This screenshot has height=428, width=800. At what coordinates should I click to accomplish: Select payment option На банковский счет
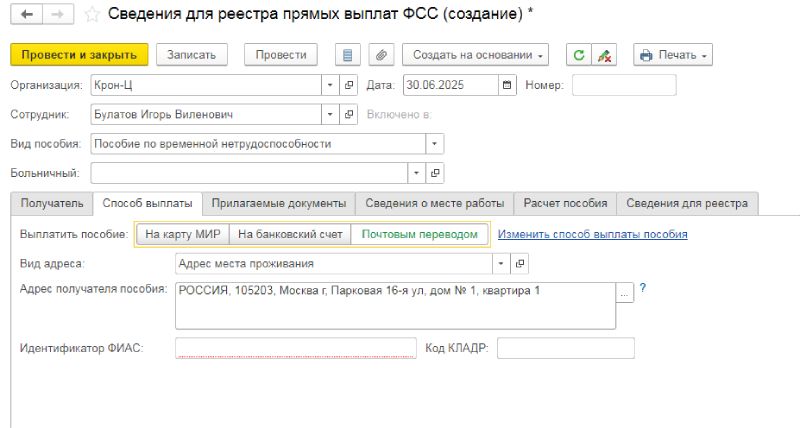pyautogui.click(x=289, y=234)
